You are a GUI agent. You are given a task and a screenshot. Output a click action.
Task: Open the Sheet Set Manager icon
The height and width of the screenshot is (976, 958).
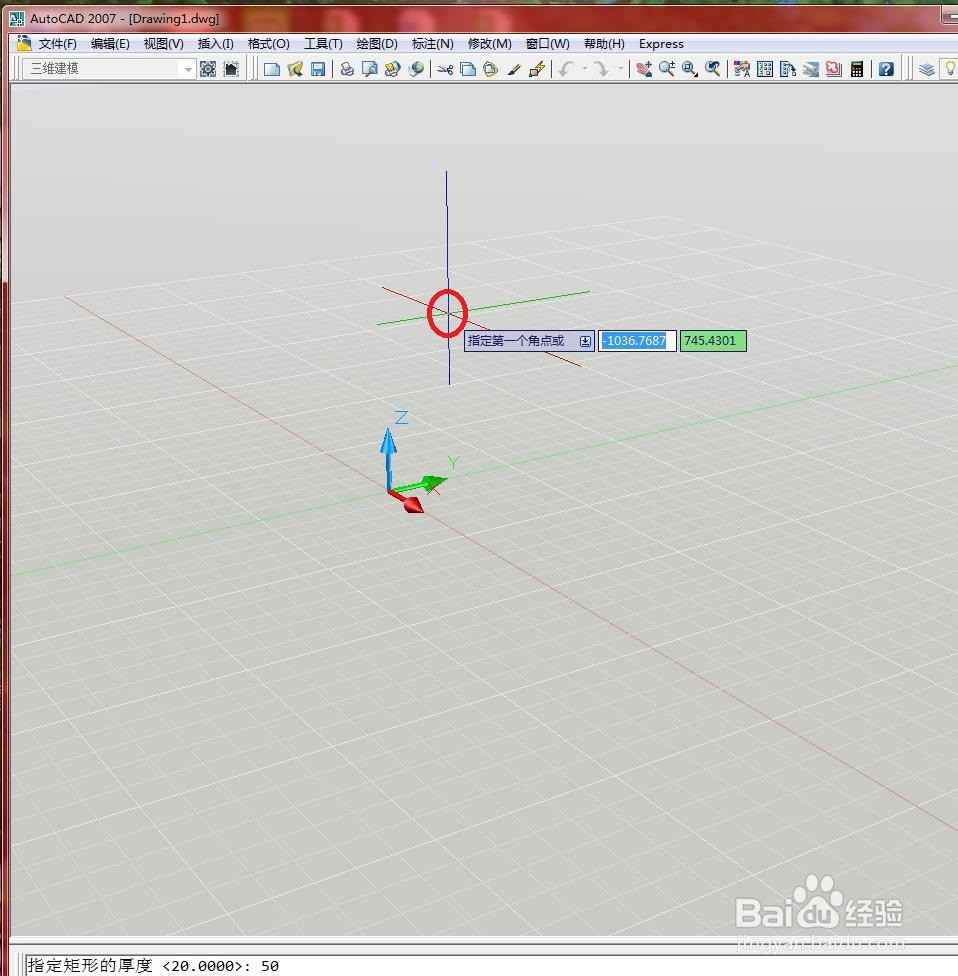810,69
